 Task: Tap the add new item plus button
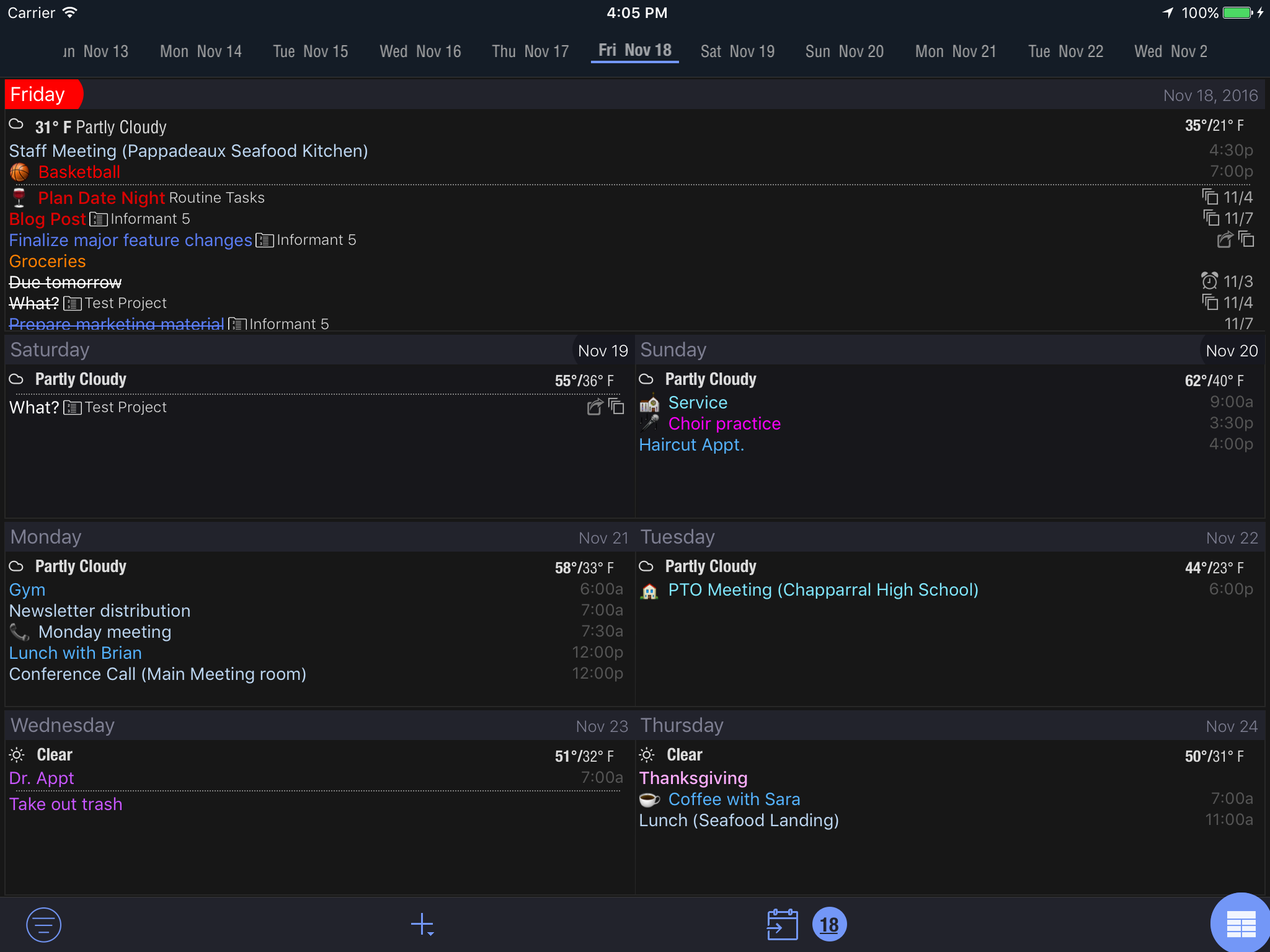tap(422, 925)
